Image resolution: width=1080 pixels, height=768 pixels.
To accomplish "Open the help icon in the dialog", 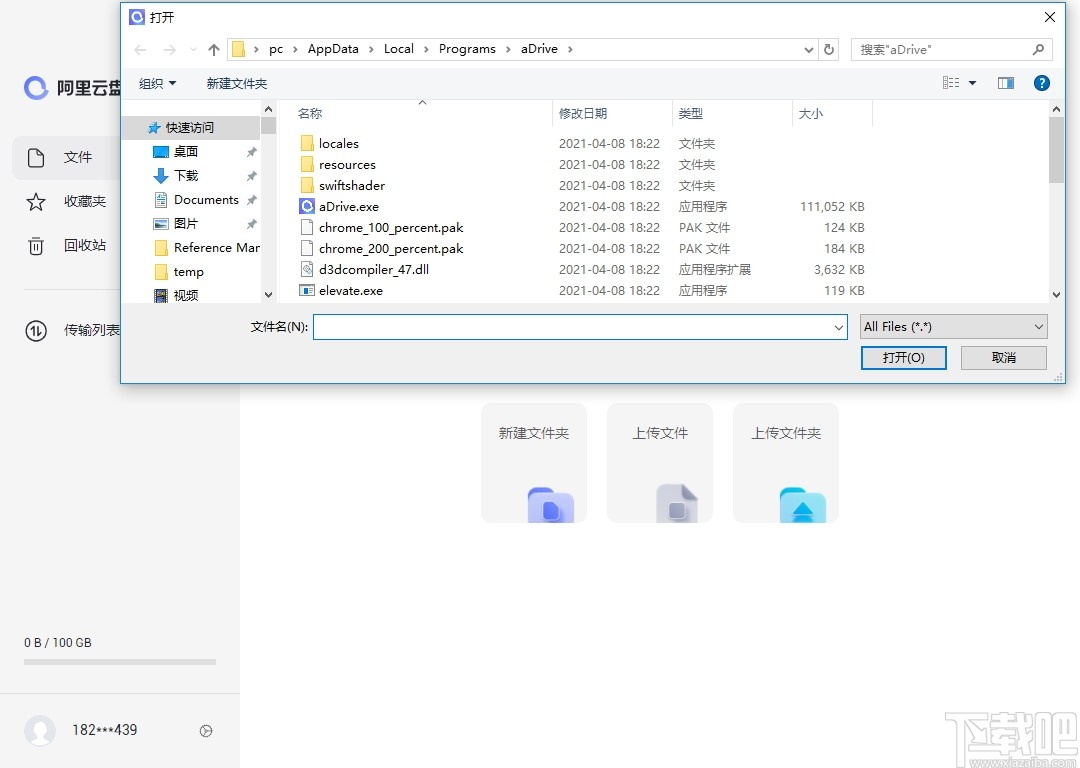I will (x=1041, y=83).
